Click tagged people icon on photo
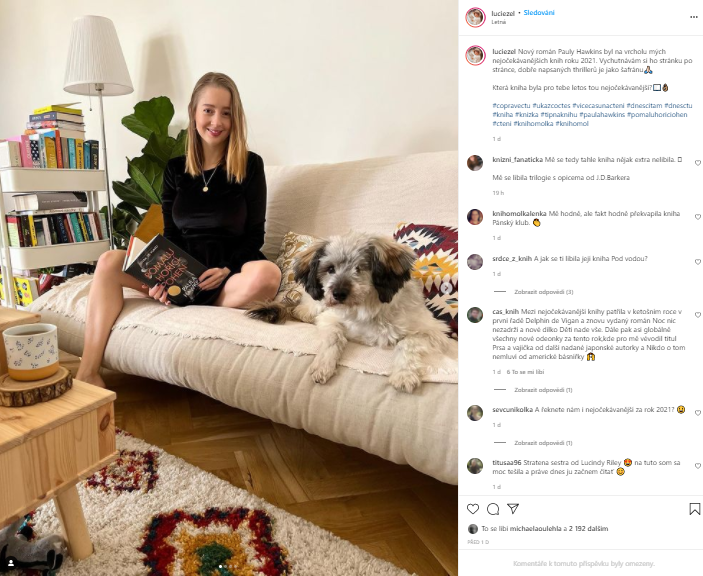The width and height of the screenshot is (703, 576). coord(11,563)
